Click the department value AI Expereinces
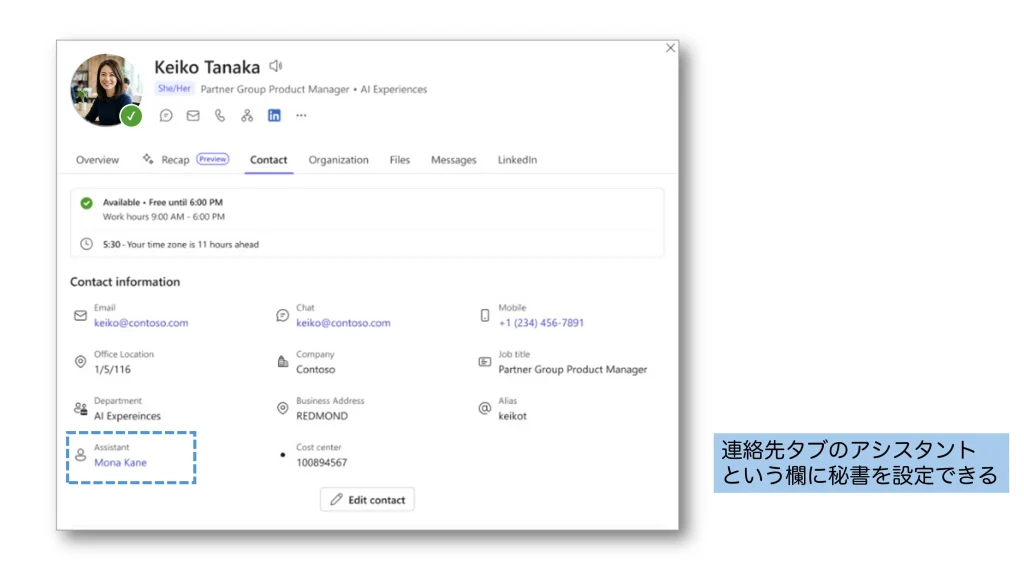 [x=127, y=416]
